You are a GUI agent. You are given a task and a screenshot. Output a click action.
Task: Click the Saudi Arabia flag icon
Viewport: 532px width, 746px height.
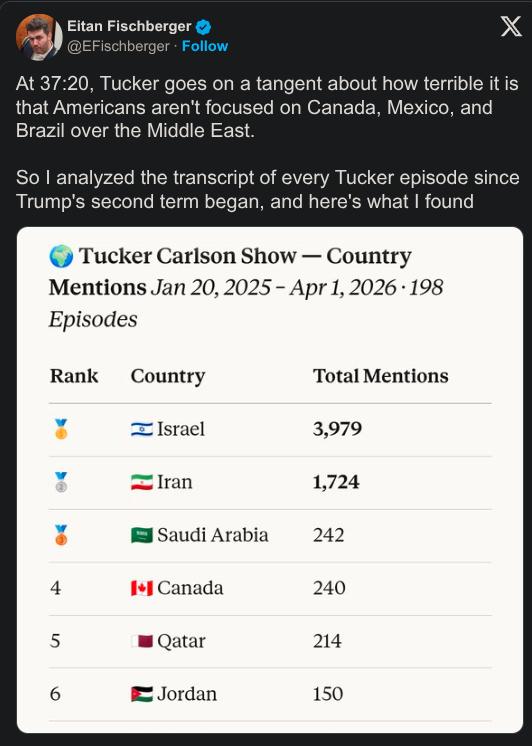click(142, 535)
